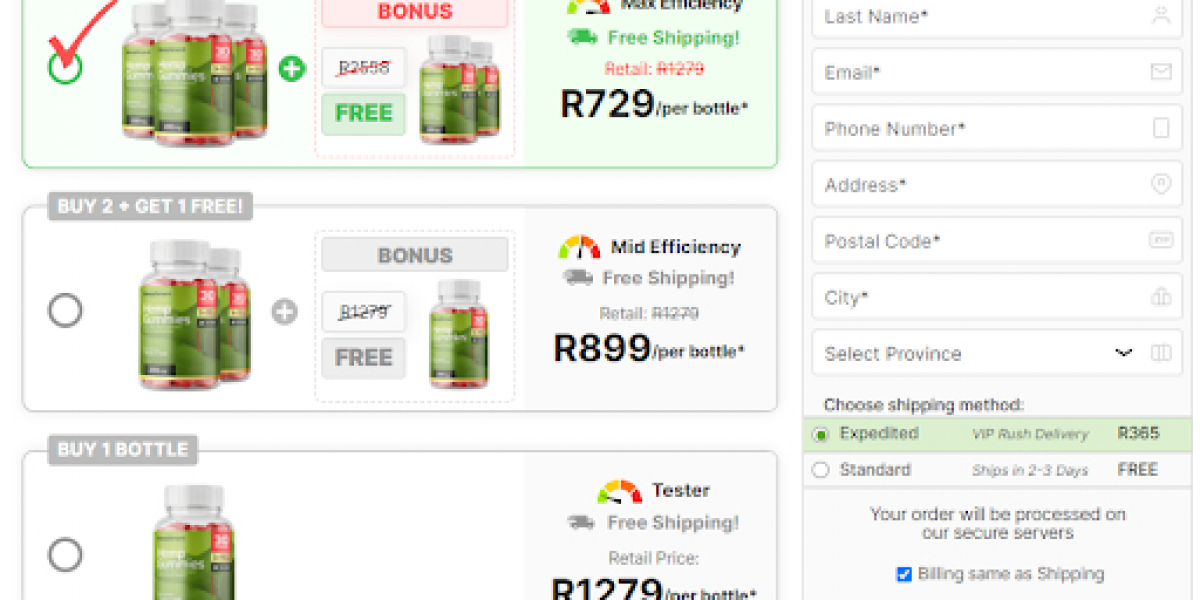Click the green plus icon in top package
1200x600 pixels.
[292, 69]
